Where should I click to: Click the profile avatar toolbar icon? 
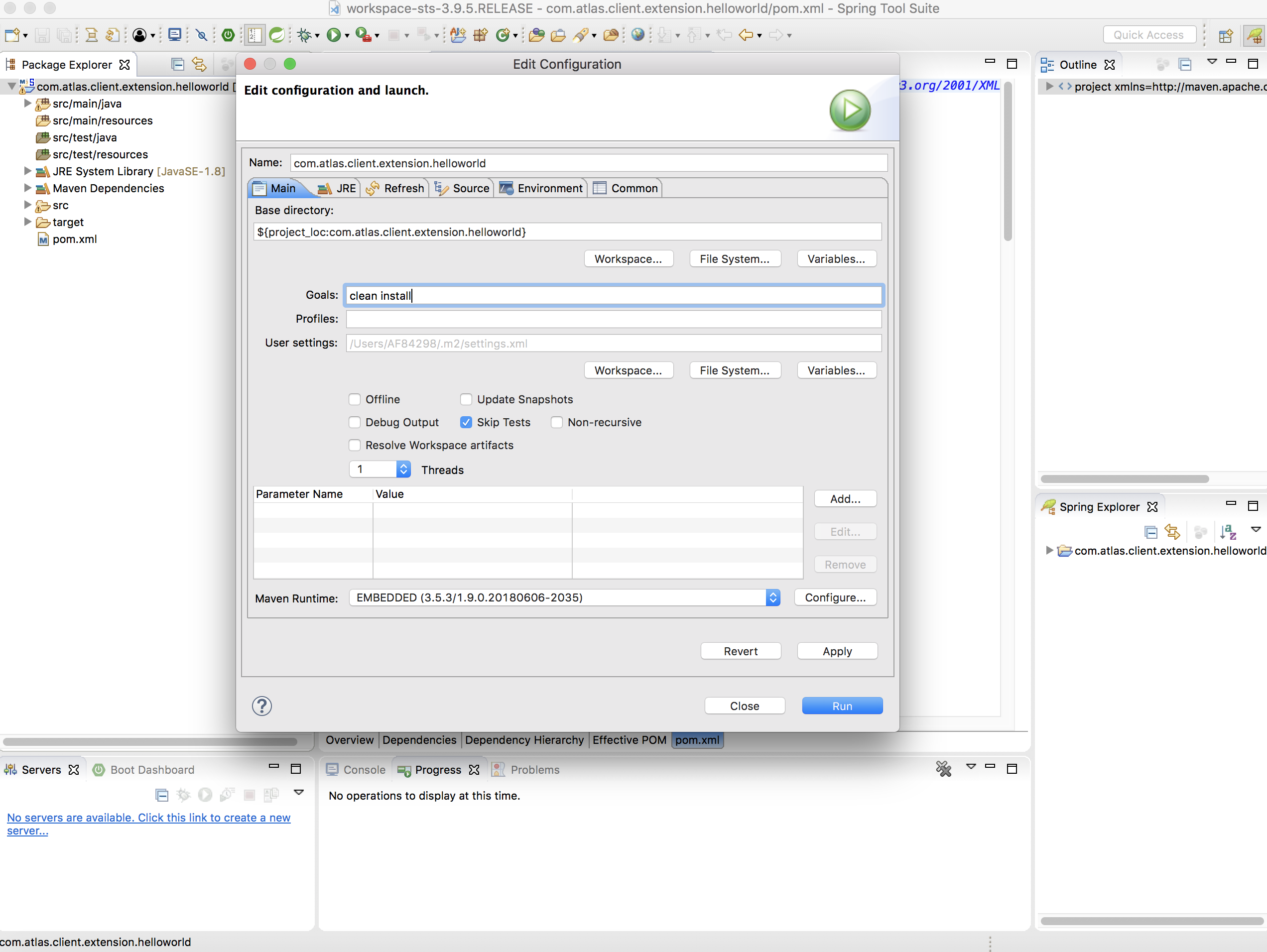pyautogui.click(x=139, y=35)
